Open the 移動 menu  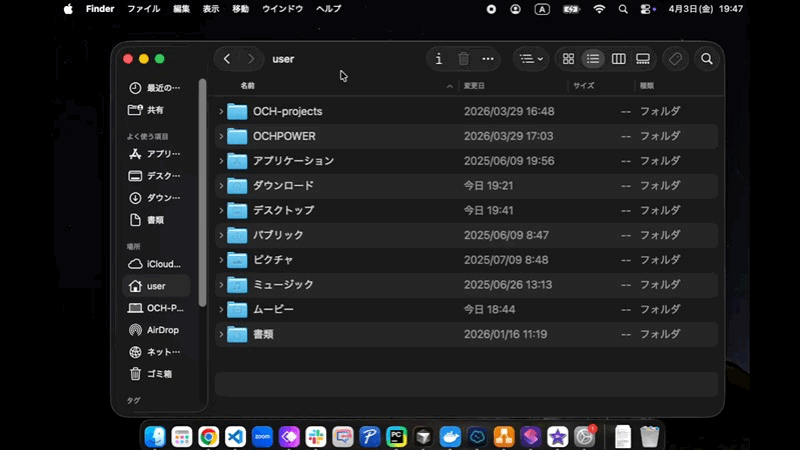click(240, 9)
